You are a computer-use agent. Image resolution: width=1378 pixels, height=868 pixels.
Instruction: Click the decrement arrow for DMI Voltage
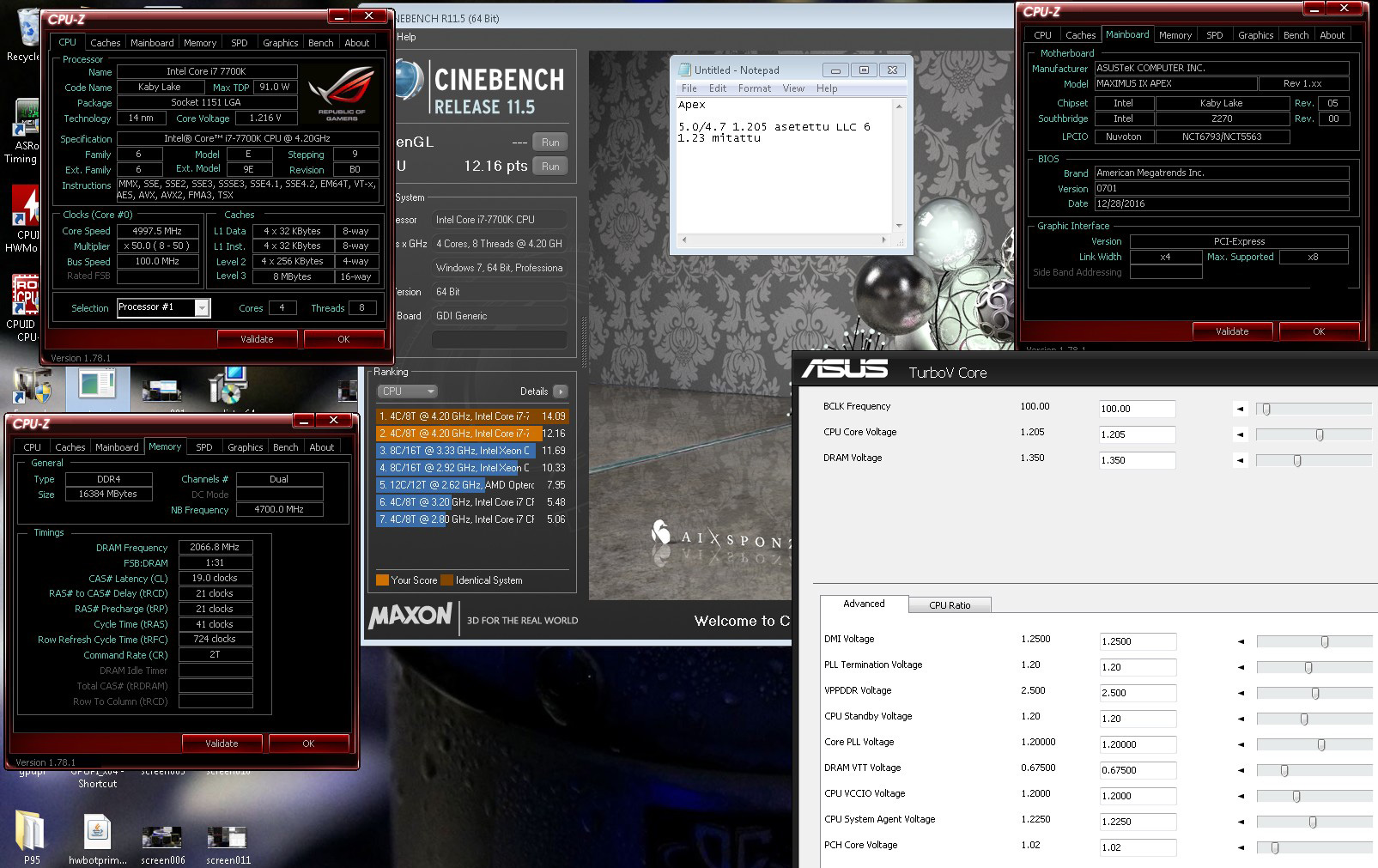point(1241,641)
